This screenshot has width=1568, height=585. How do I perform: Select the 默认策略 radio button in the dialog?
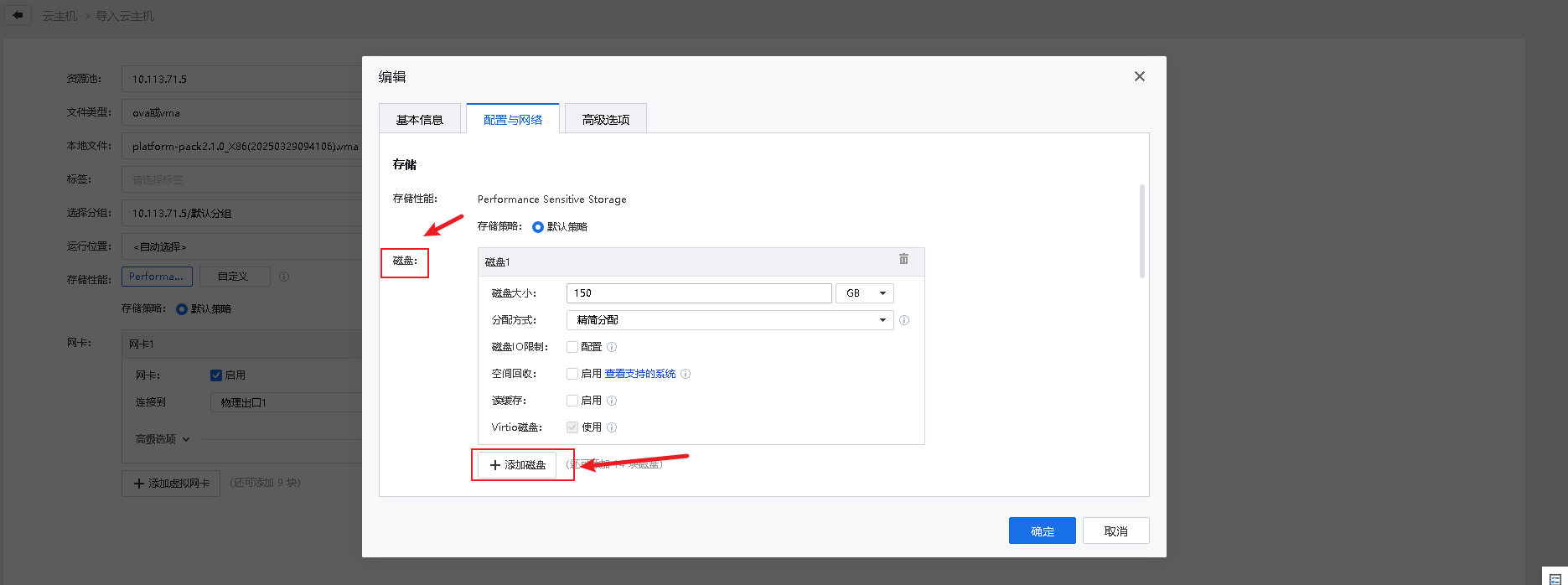[538, 227]
